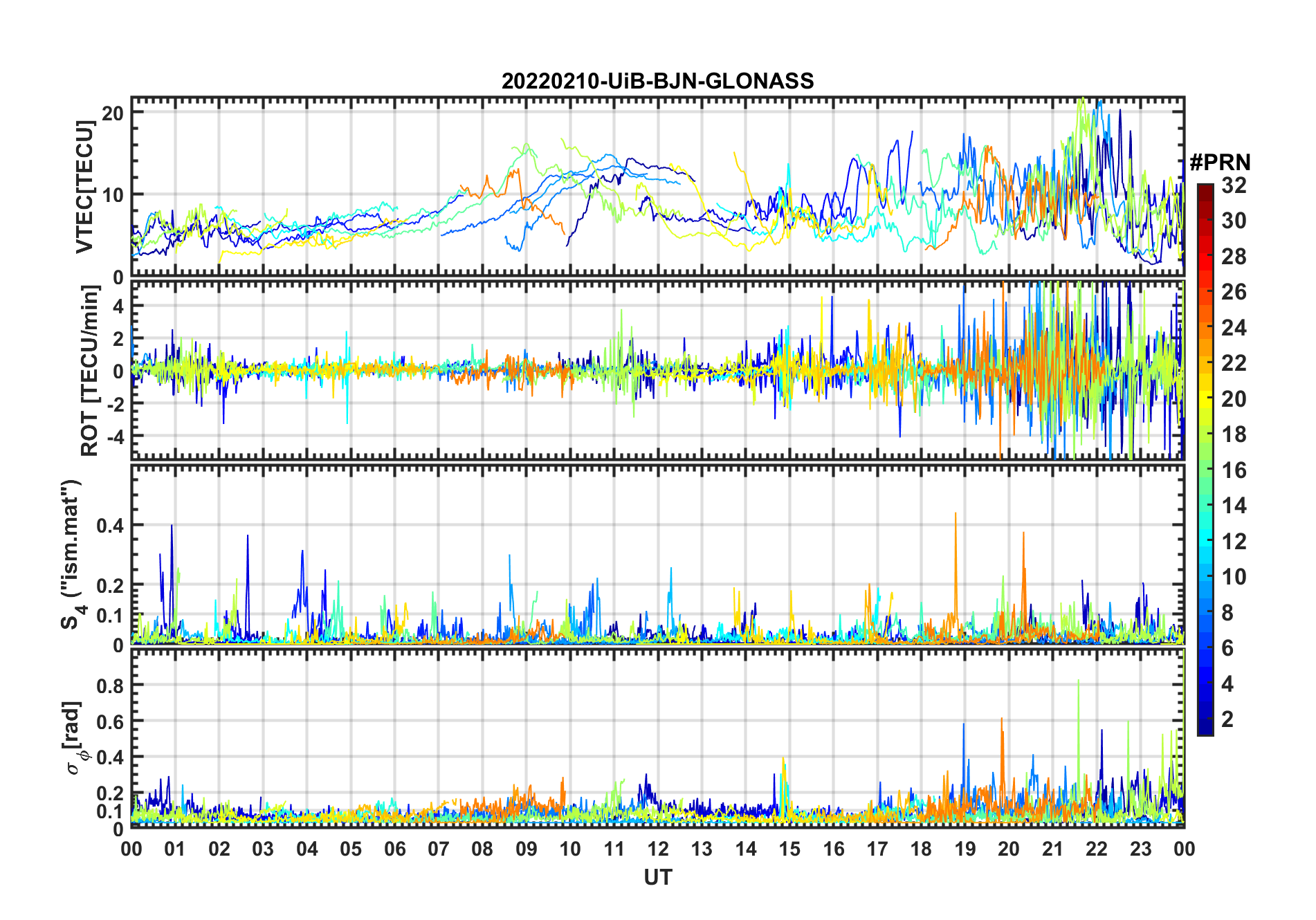Click colorbar tick label 24
The image size is (1316, 920).
[x=1234, y=328]
